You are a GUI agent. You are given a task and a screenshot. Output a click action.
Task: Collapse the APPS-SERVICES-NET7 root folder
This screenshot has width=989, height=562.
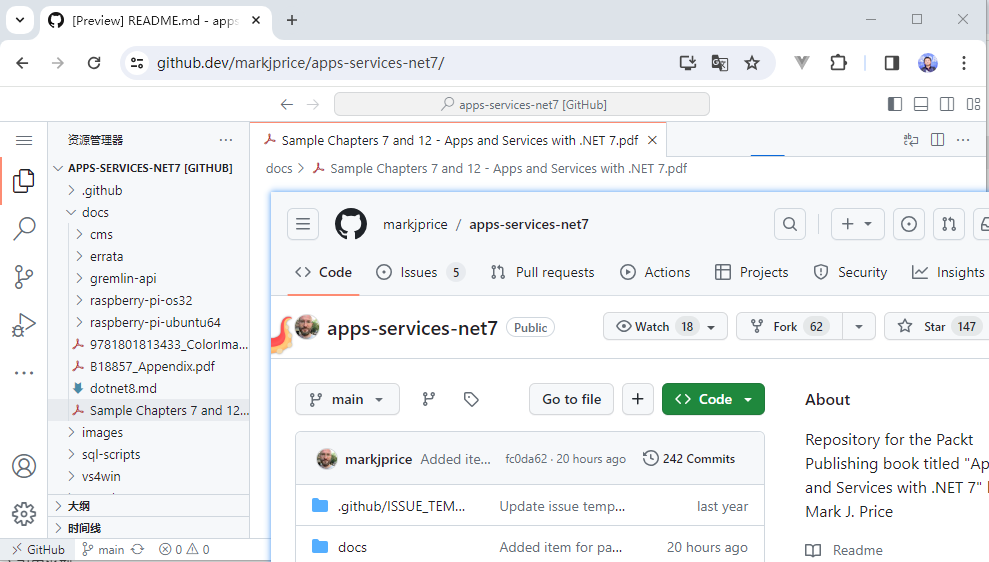pos(150,168)
